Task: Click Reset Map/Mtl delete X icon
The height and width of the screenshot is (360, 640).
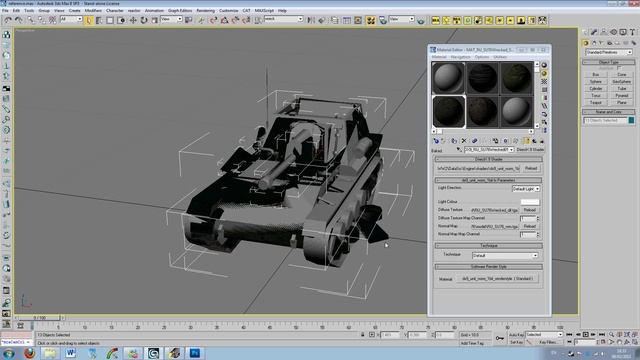Action: [x=464, y=141]
